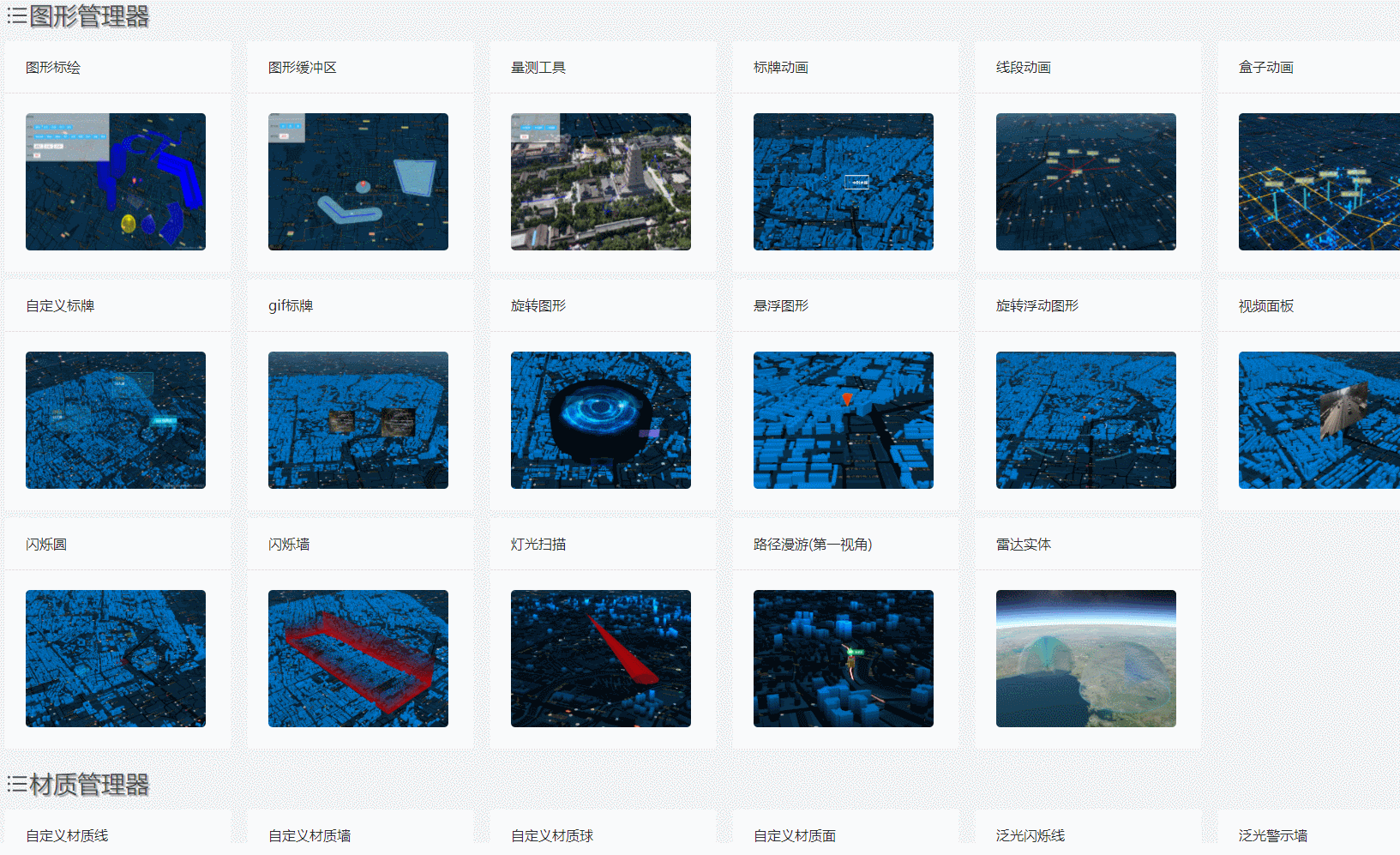Select the 路径漫游(第一视角) card title

(813, 545)
